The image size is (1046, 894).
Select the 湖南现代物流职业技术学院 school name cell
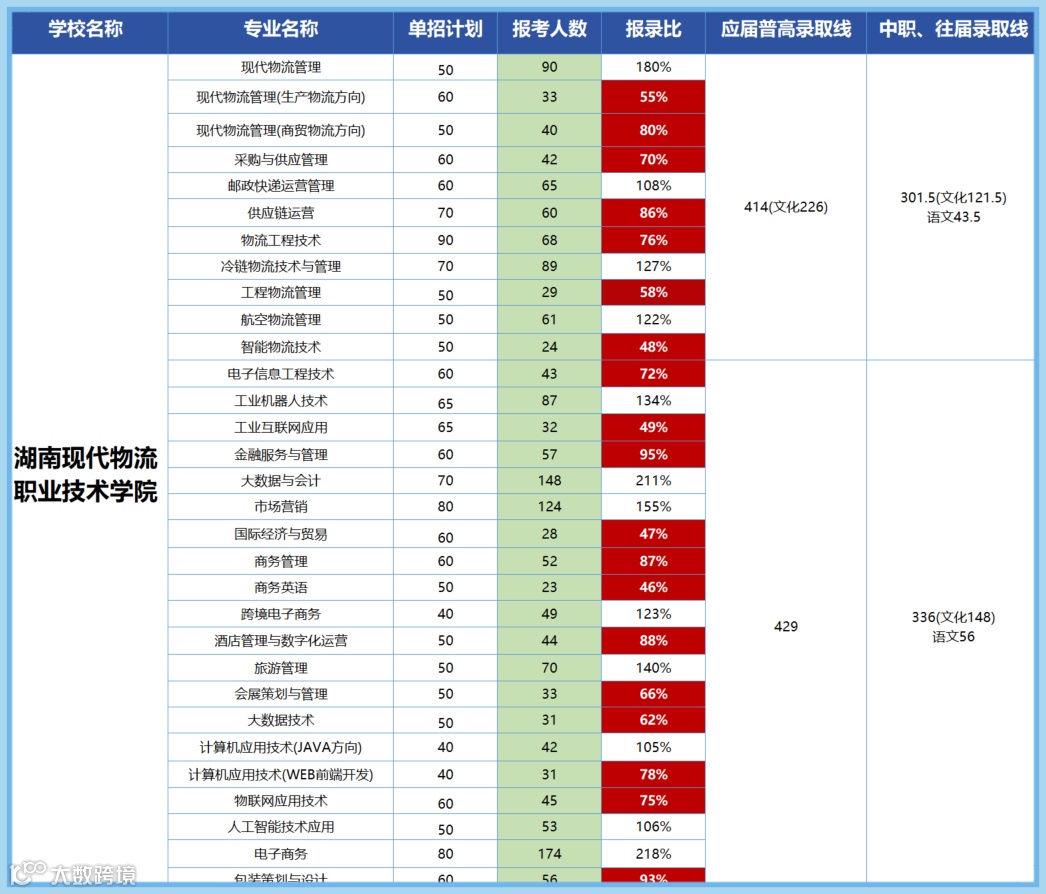coord(89,470)
